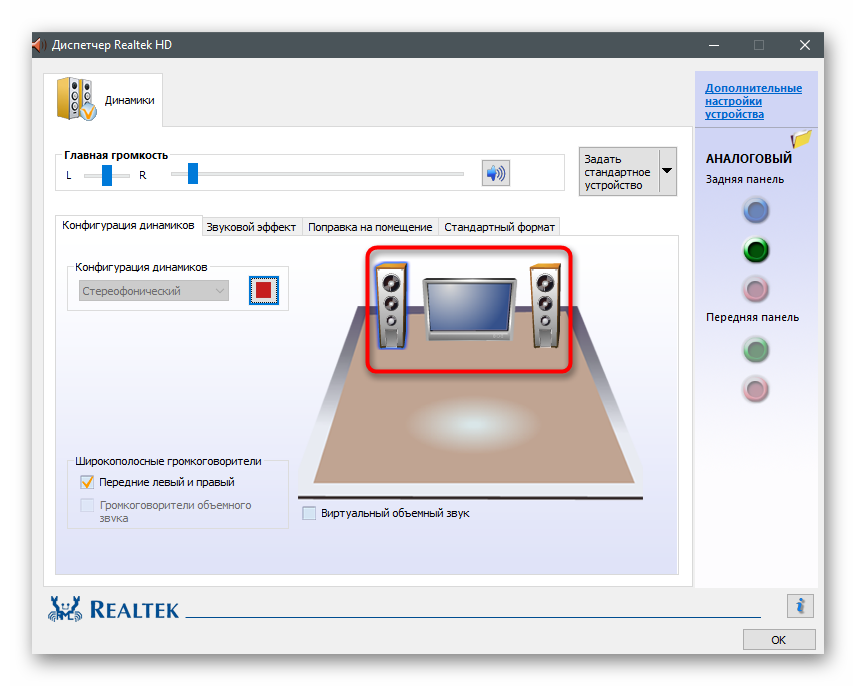
Task: Click the left speaker in room preview
Action: [x=390, y=305]
